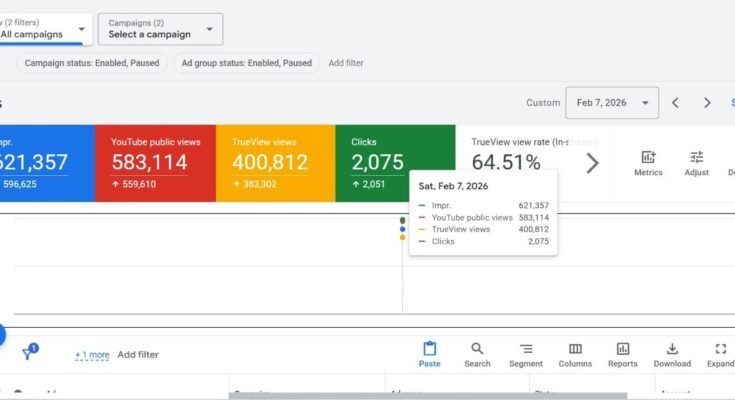Expand the Select a campaign dropdown
735x400 pixels.
(x=160, y=29)
